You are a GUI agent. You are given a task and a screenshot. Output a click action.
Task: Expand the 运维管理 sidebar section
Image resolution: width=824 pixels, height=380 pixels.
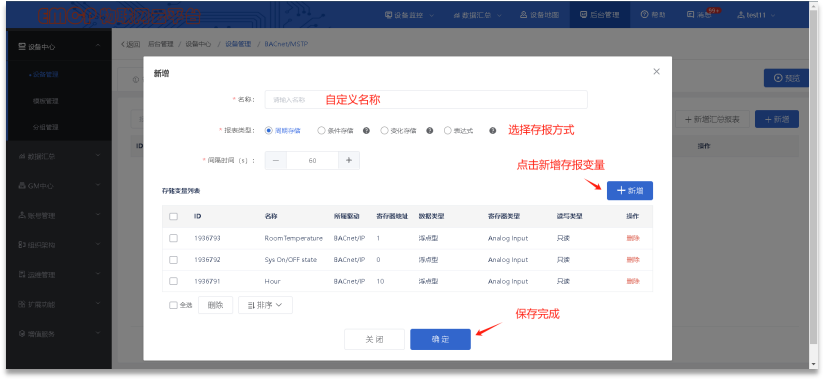[98, 275]
